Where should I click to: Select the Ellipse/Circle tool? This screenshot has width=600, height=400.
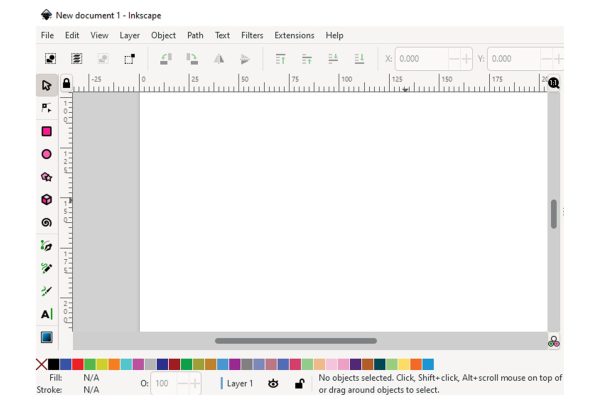coord(46,154)
